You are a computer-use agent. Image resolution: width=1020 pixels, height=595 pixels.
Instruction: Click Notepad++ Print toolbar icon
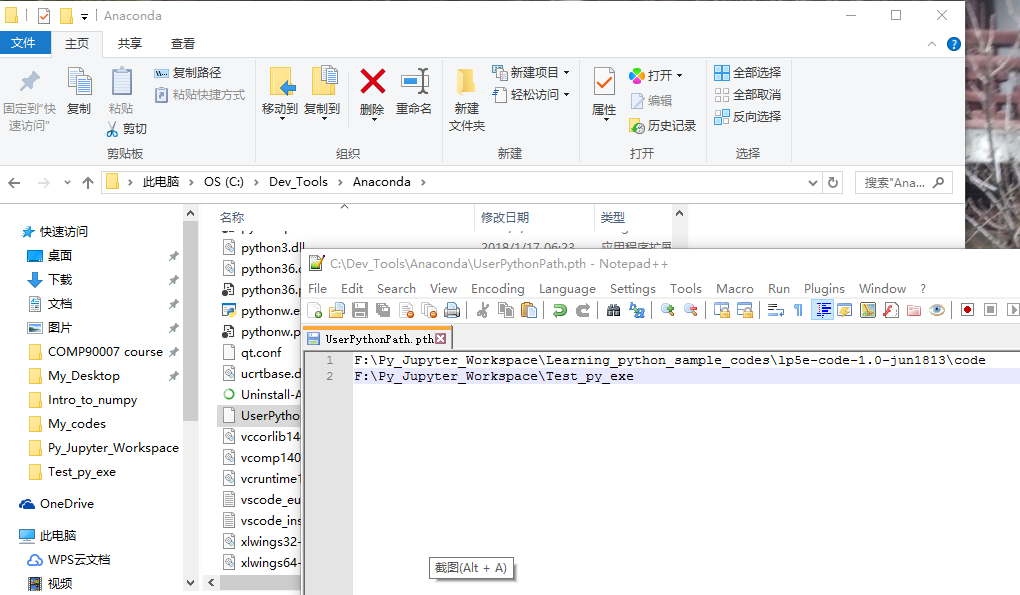(x=452, y=310)
